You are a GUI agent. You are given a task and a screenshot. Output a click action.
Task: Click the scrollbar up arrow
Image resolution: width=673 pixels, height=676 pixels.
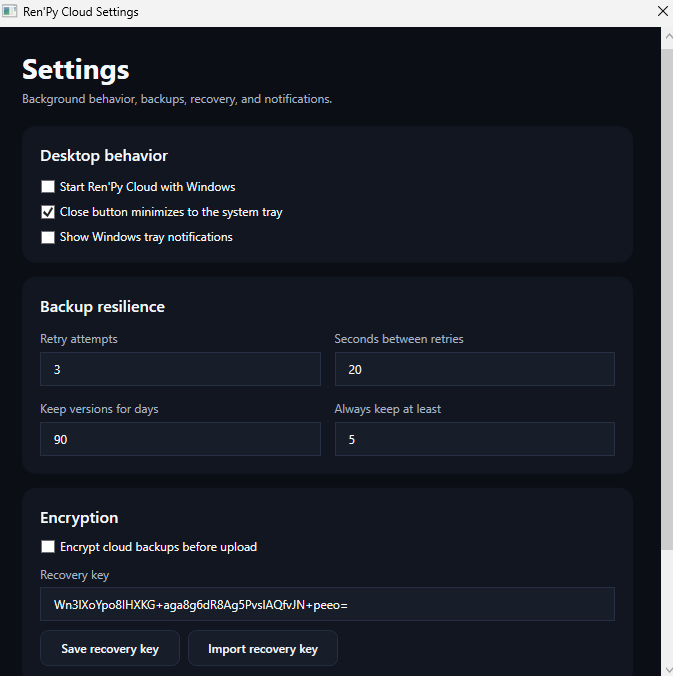(x=668, y=36)
